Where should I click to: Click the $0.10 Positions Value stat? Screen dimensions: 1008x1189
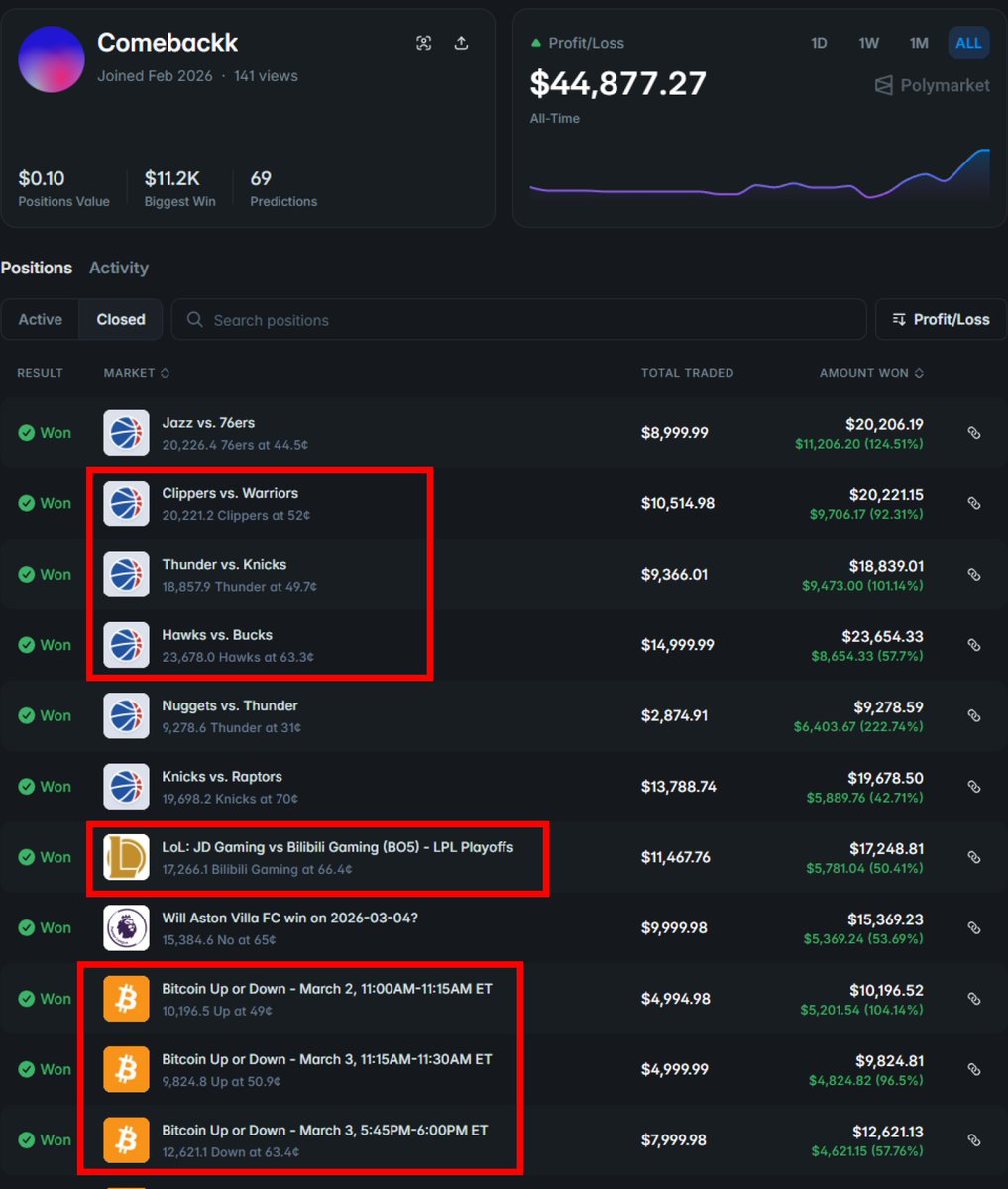[64, 187]
